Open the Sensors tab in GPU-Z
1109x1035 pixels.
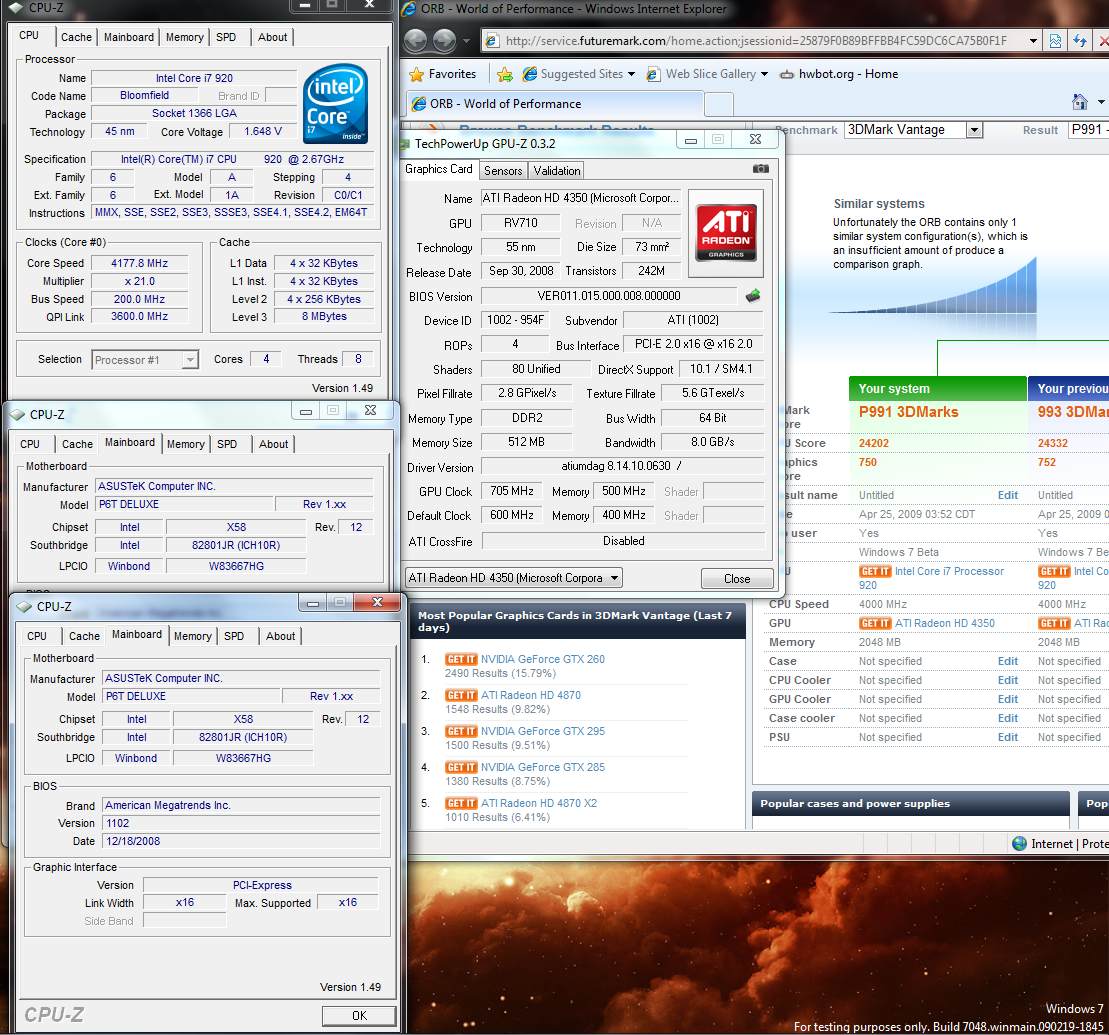(x=503, y=170)
